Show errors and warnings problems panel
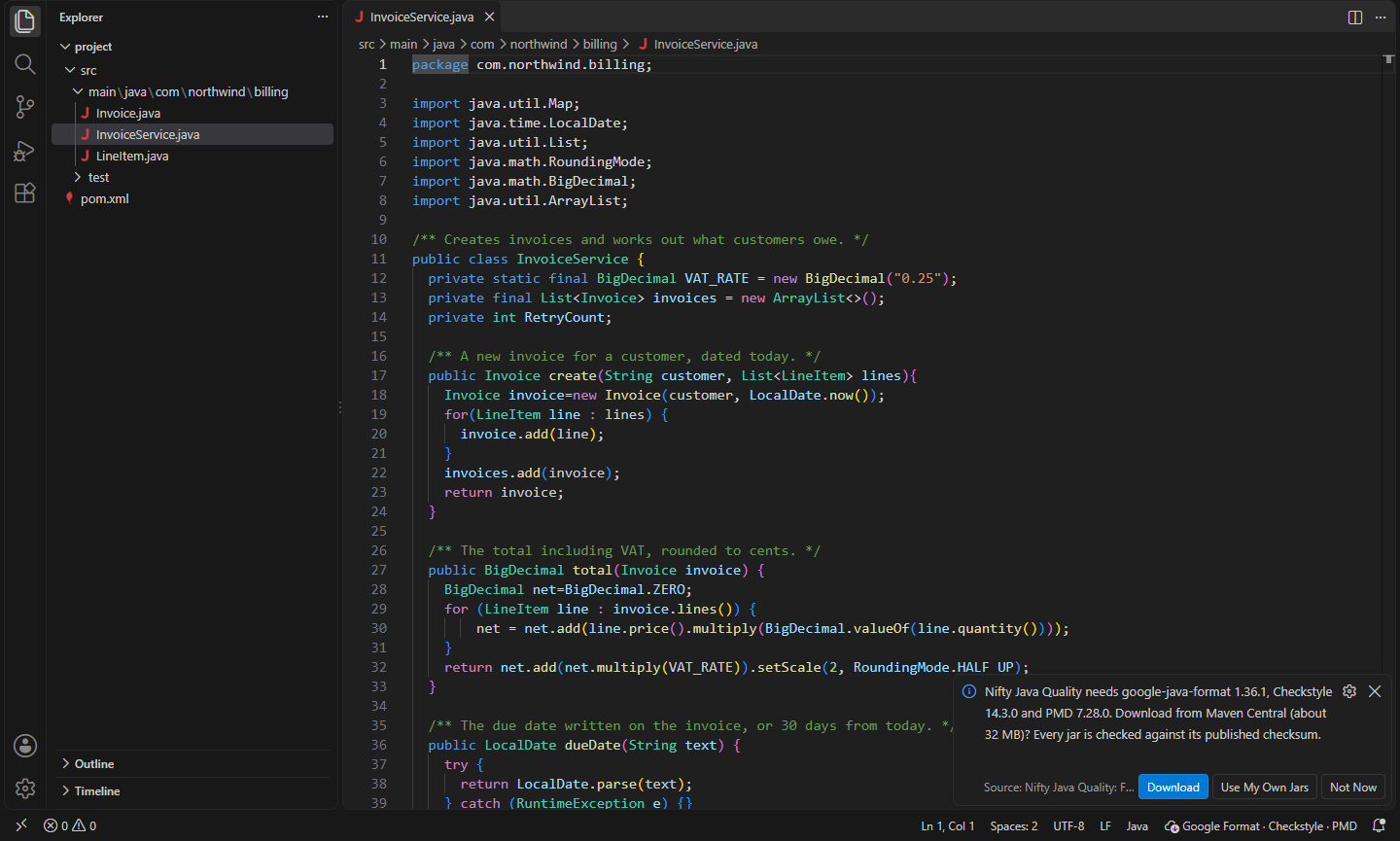Image resolution: width=1400 pixels, height=841 pixels. click(x=70, y=825)
